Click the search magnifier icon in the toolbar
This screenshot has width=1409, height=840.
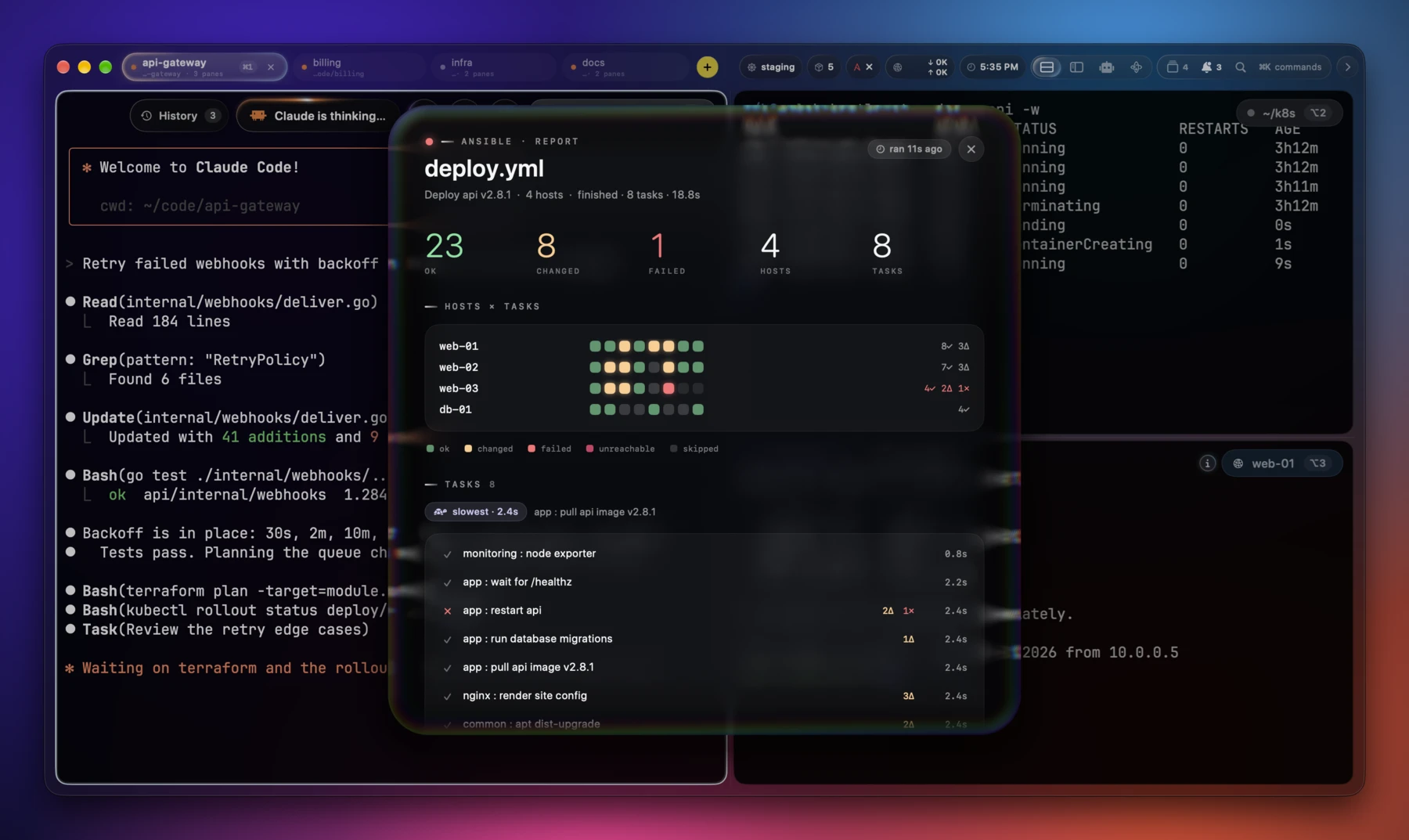(1241, 67)
